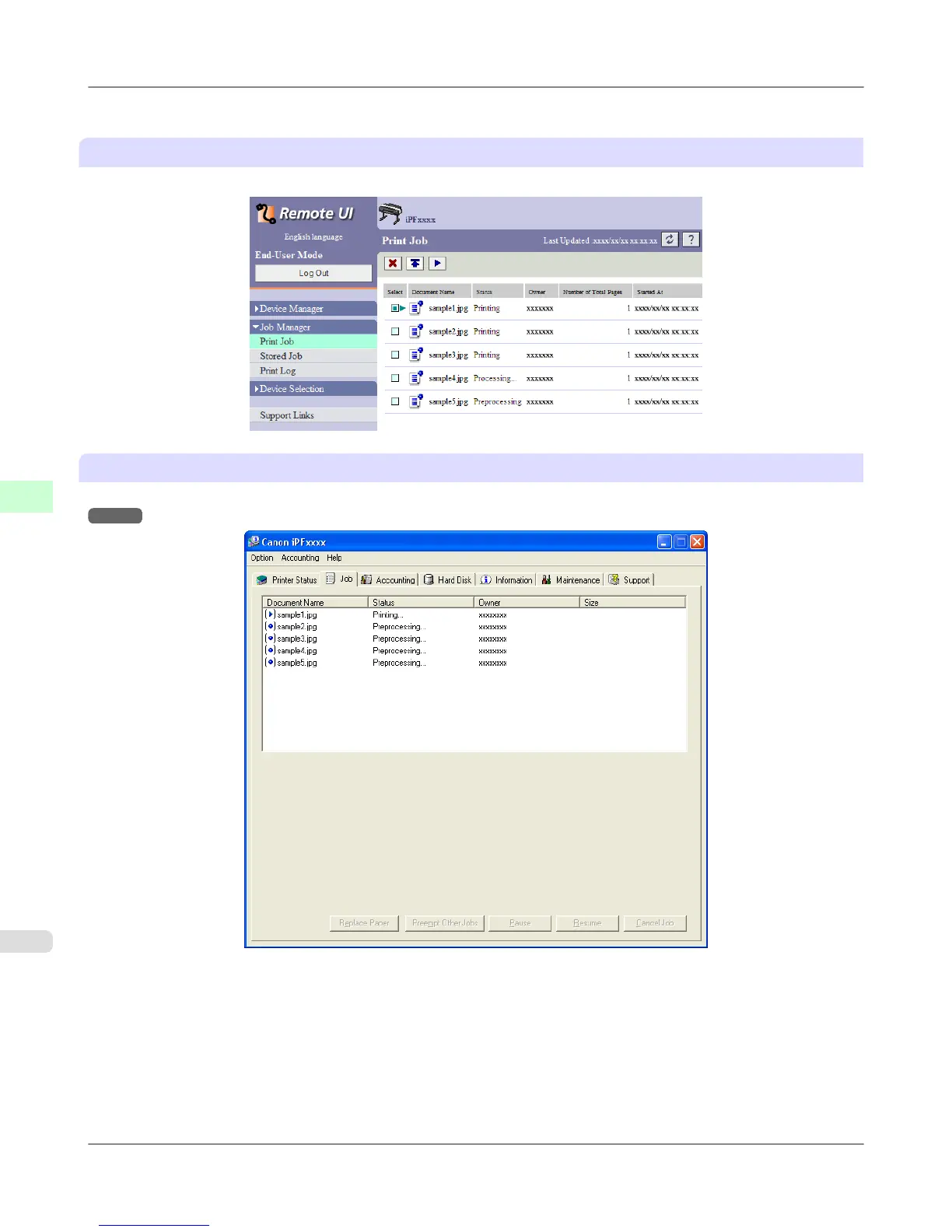Viewport: 952px width, 1232px height.
Task: Click the Hard Disk cylinder icon
Action: 429,580
